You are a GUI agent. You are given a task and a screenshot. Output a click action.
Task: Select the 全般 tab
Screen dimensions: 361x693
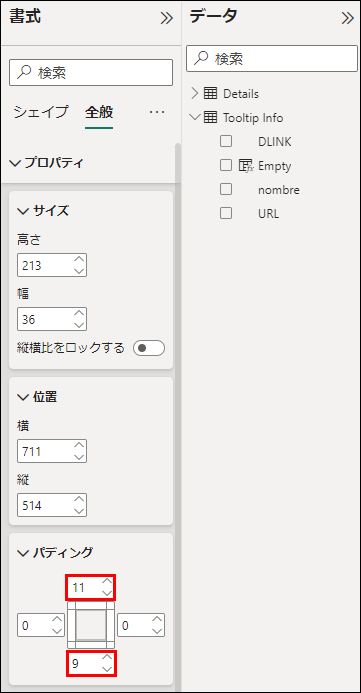(x=99, y=112)
